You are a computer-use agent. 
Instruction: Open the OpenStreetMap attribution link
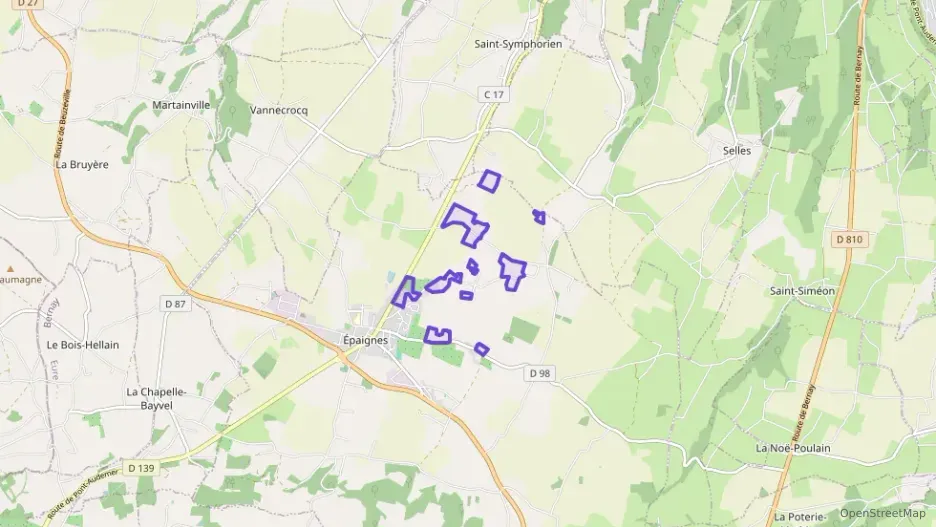pyautogui.click(x=882, y=513)
